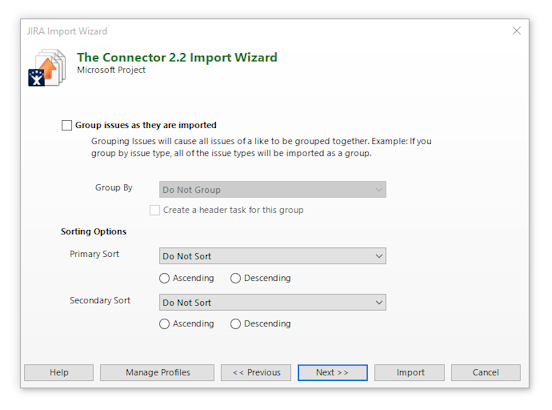
Task: Check Create a header task option
Action: tap(155, 210)
